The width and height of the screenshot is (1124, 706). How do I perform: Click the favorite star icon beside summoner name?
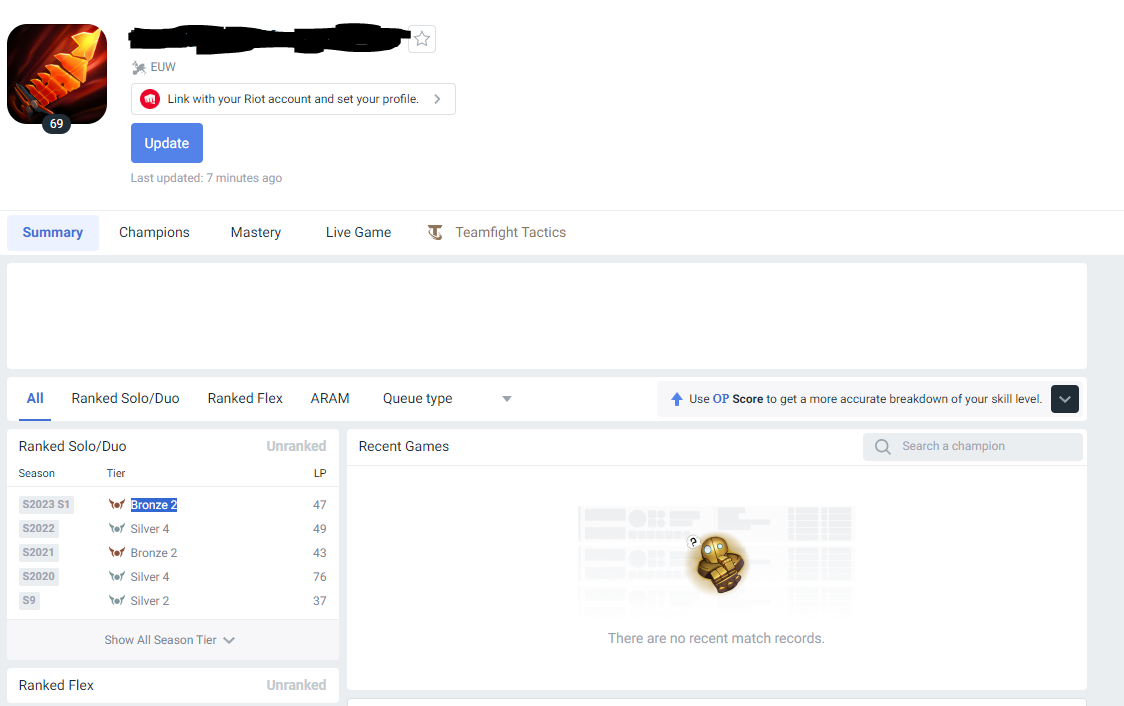[422, 39]
